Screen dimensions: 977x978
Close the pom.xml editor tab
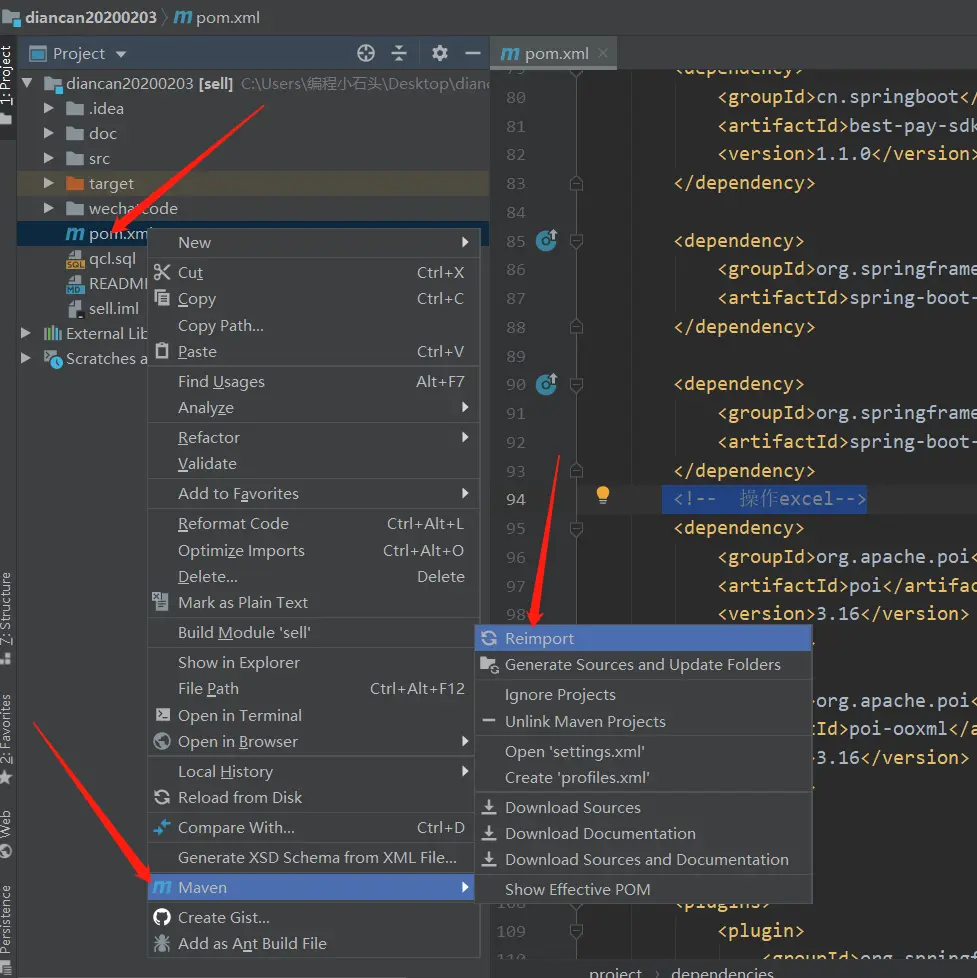(x=603, y=54)
